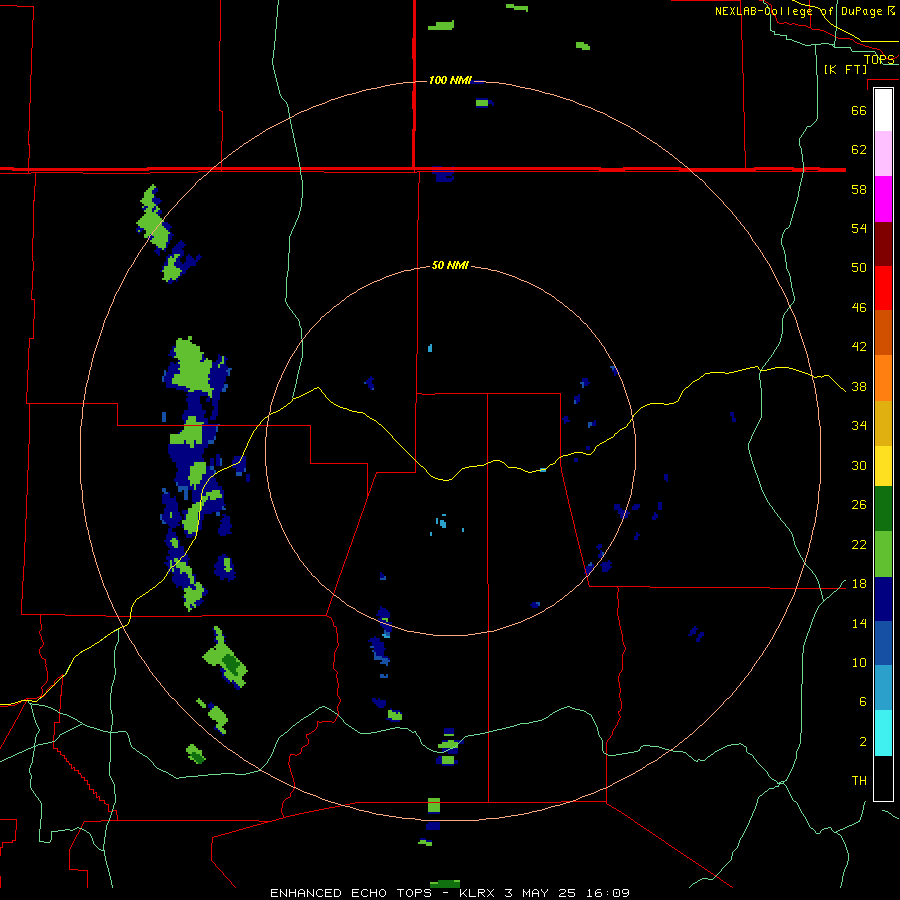
Task: Click the 14 legend value
Action: coord(859,623)
